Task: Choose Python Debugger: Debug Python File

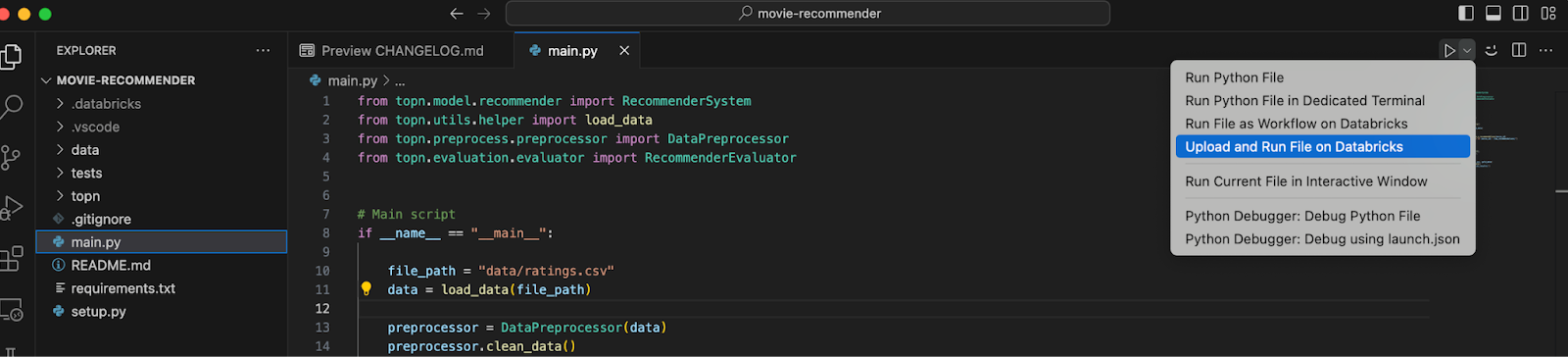Action: pyautogui.click(x=1322, y=216)
